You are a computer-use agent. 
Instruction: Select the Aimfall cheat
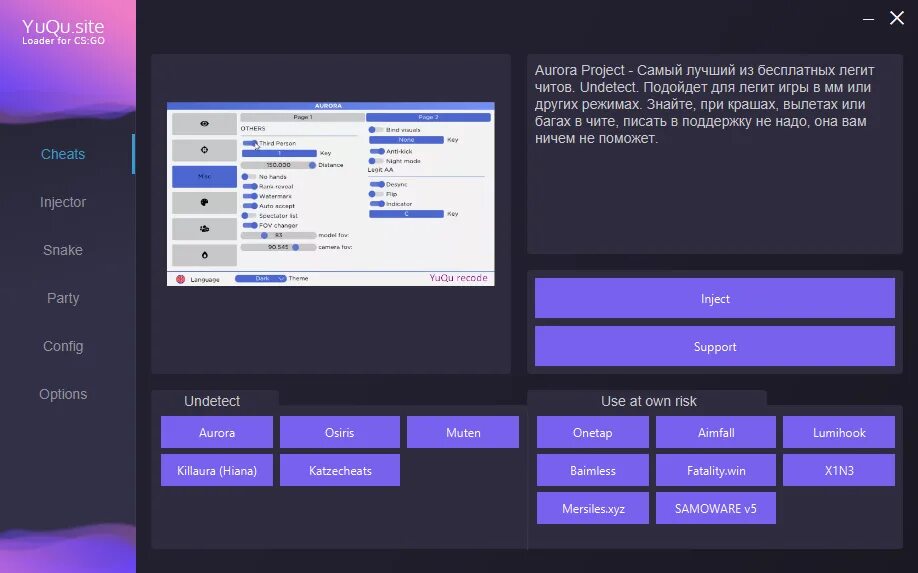point(715,433)
